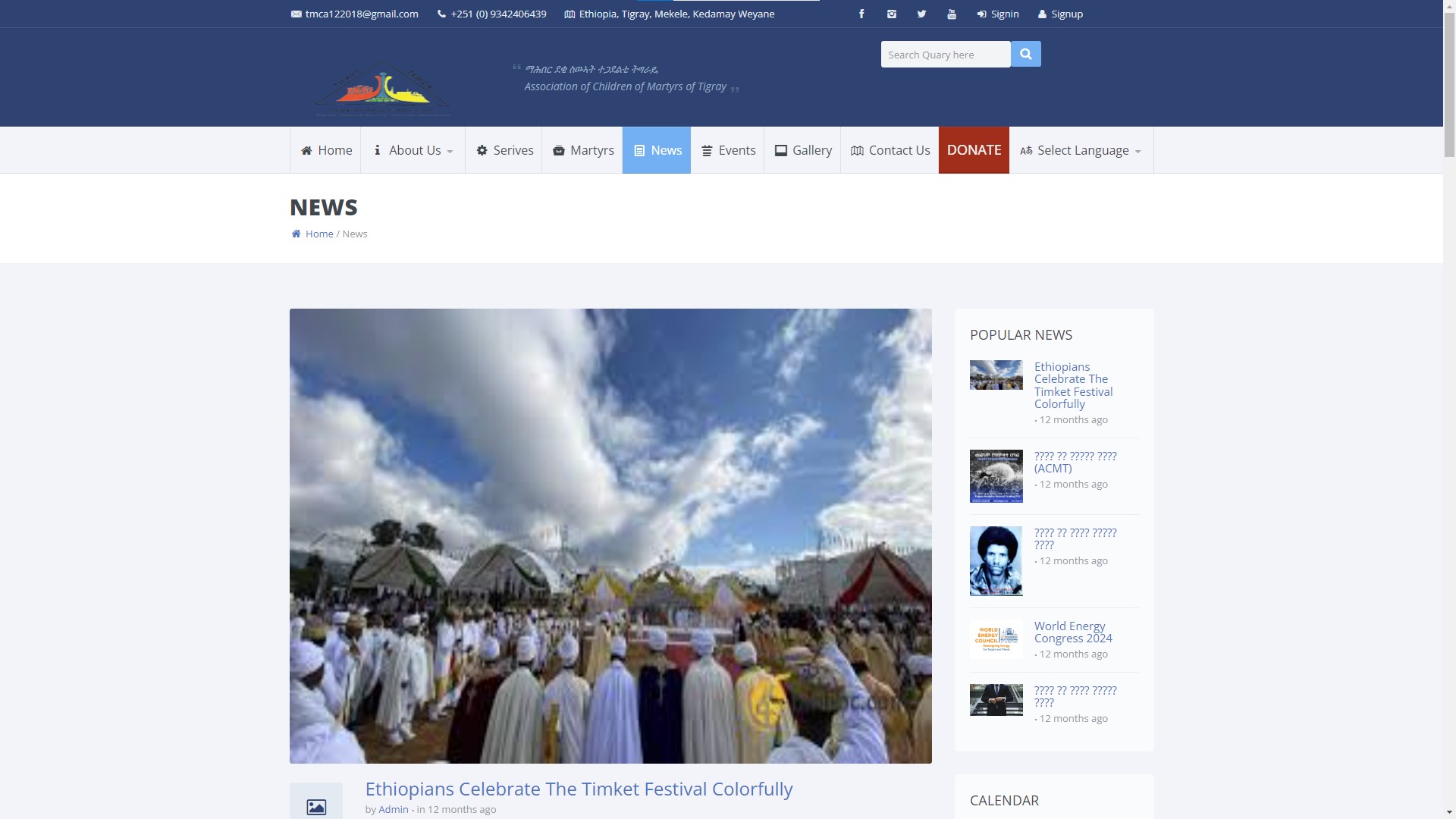Open the Events menu item
Image resolution: width=1456 pixels, height=819 pixels.
click(x=727, y=150)
